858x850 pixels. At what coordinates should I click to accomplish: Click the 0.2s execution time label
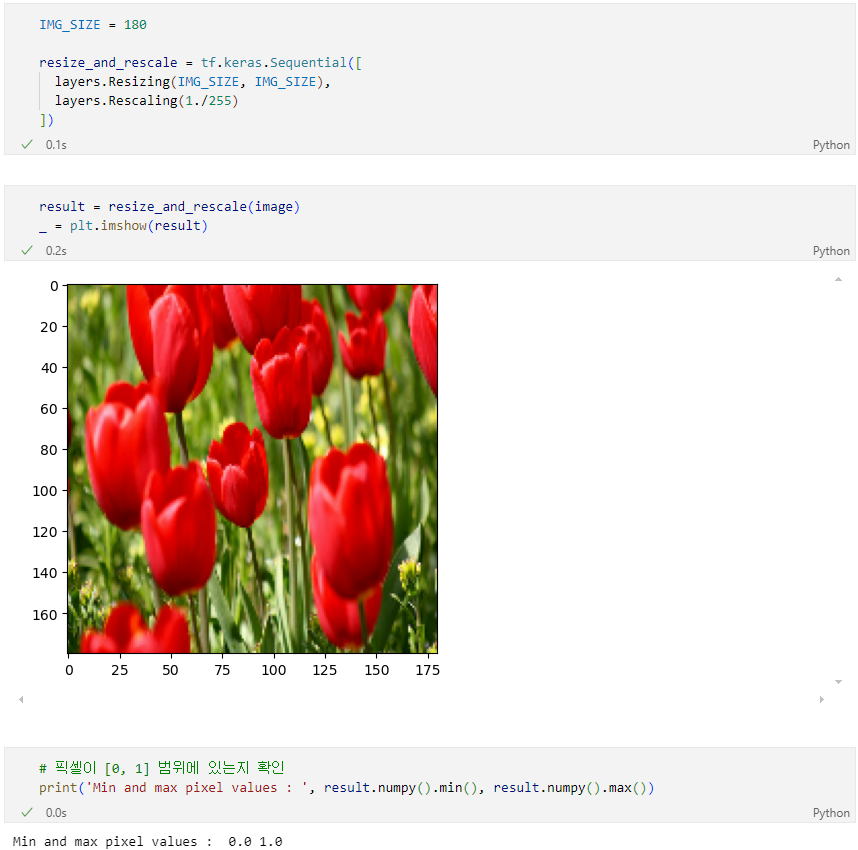click(x=56, y=251)
